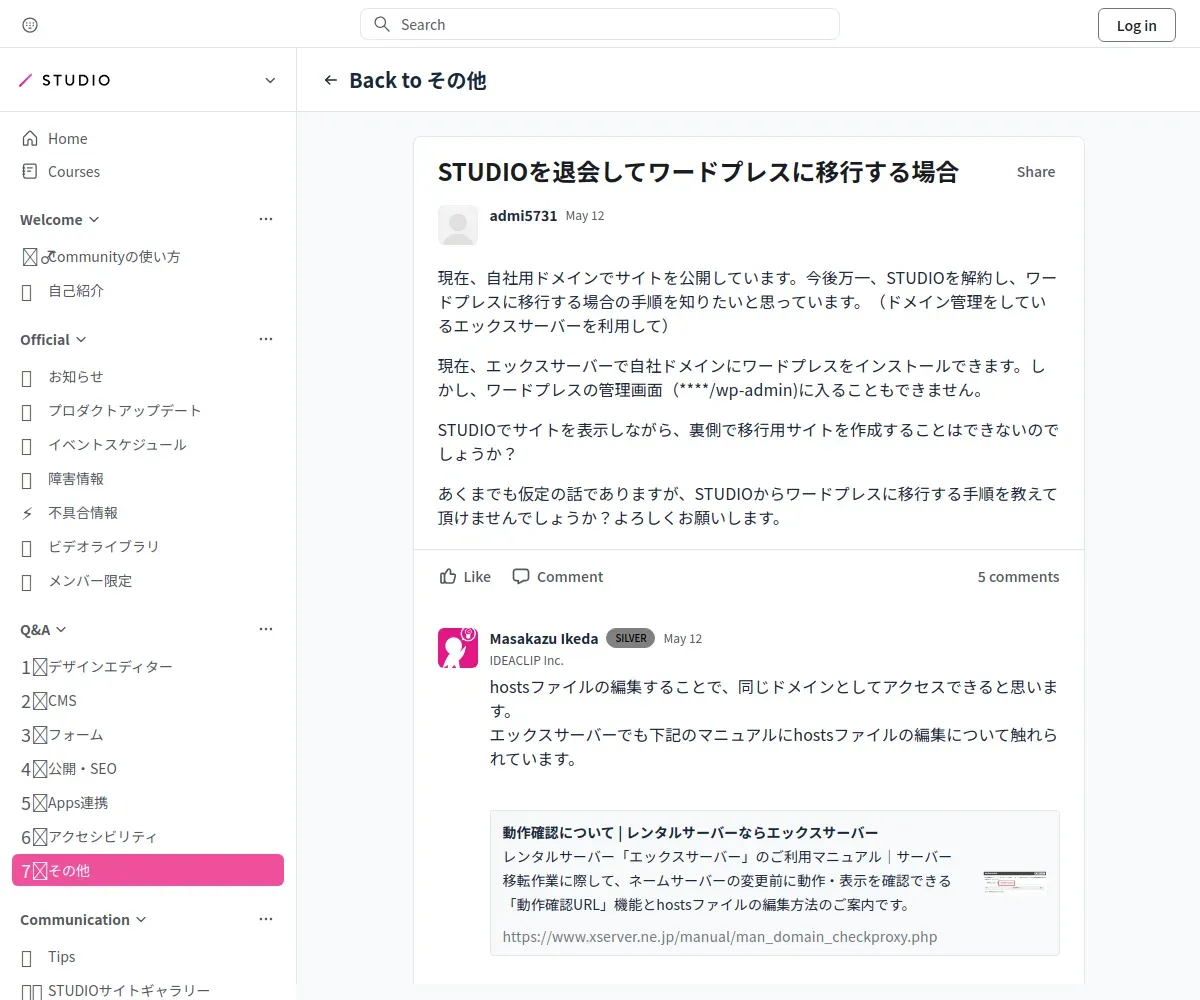The image size is (1200, 1000).
Task: Open アクセシビリティ Q&A space
Action: 148,836
